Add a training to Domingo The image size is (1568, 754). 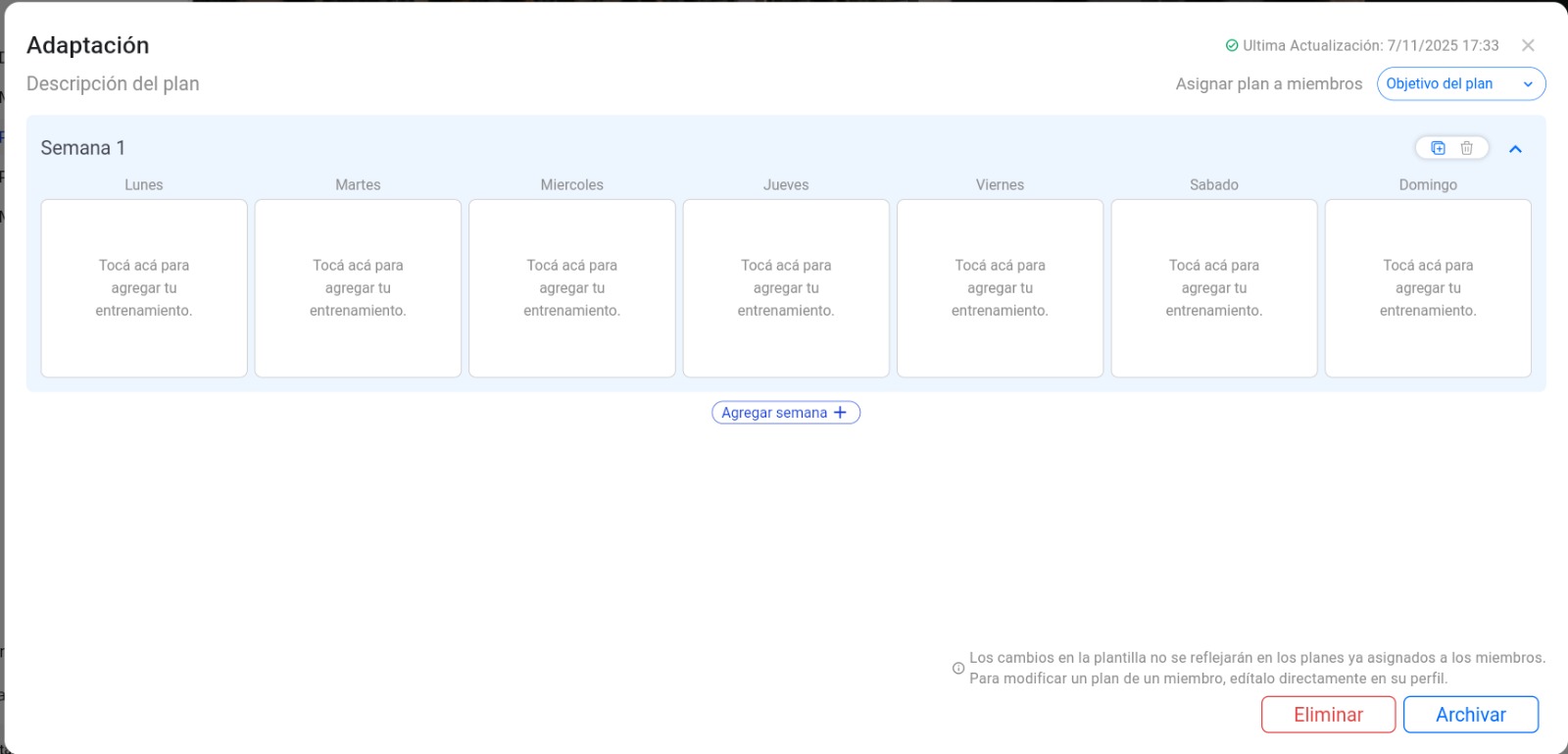pyautogui.click(x=1428, y=288)
